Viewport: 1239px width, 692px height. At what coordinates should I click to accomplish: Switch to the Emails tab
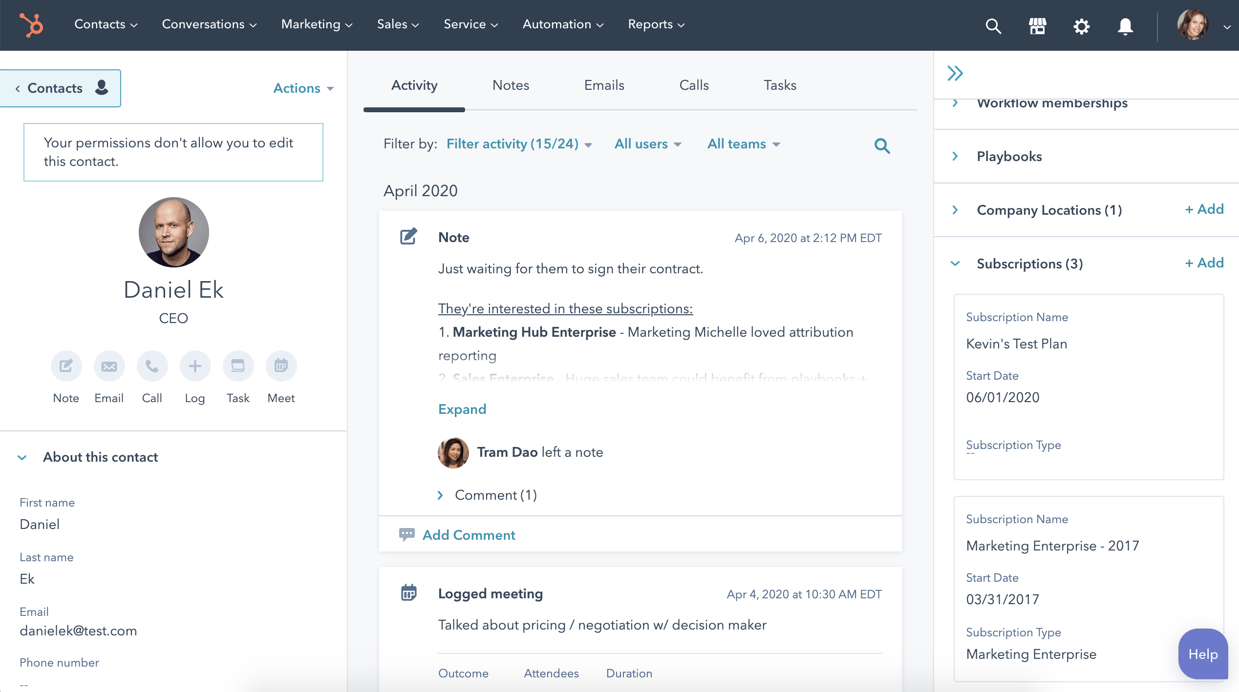coord(604,86)
